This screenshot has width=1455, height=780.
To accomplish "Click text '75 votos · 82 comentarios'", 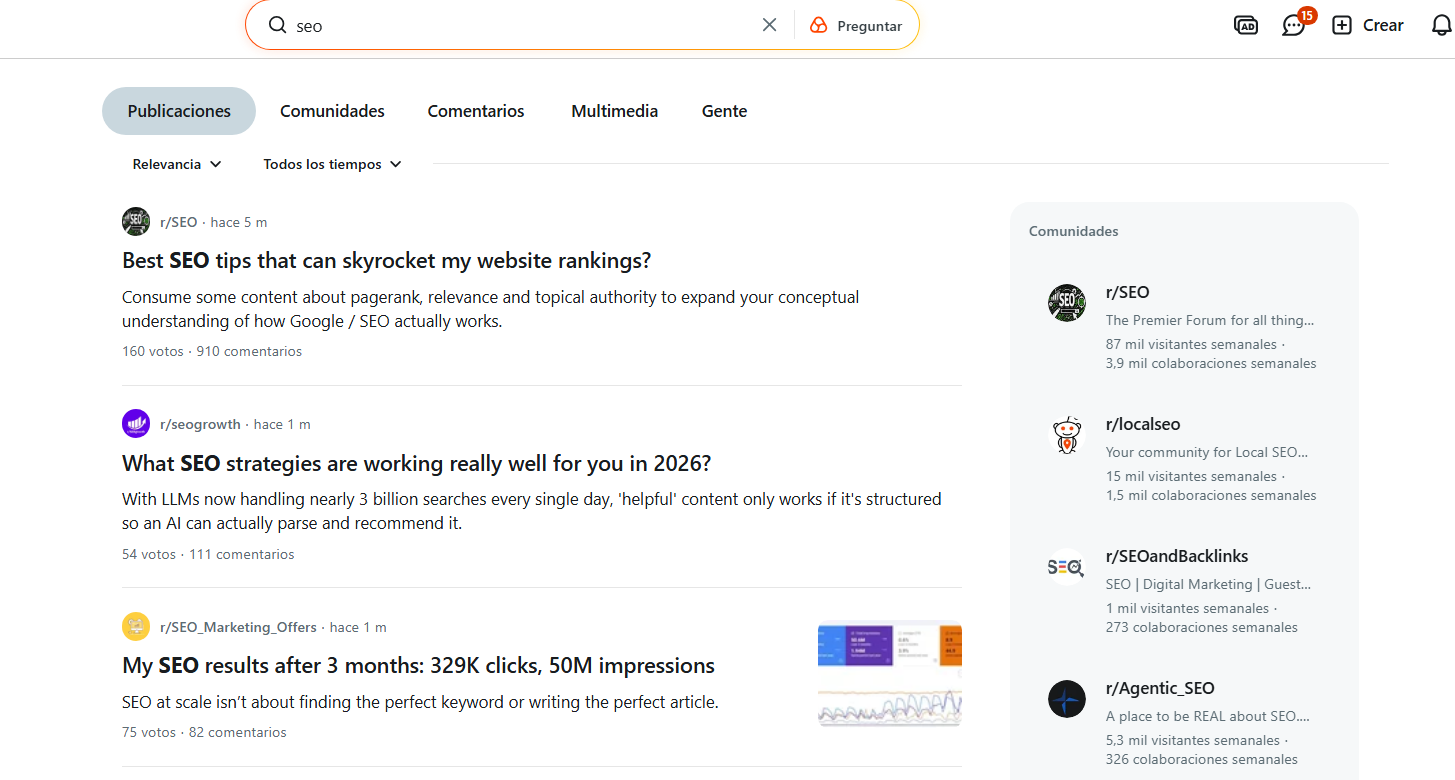I will click(x=204, y=732).
